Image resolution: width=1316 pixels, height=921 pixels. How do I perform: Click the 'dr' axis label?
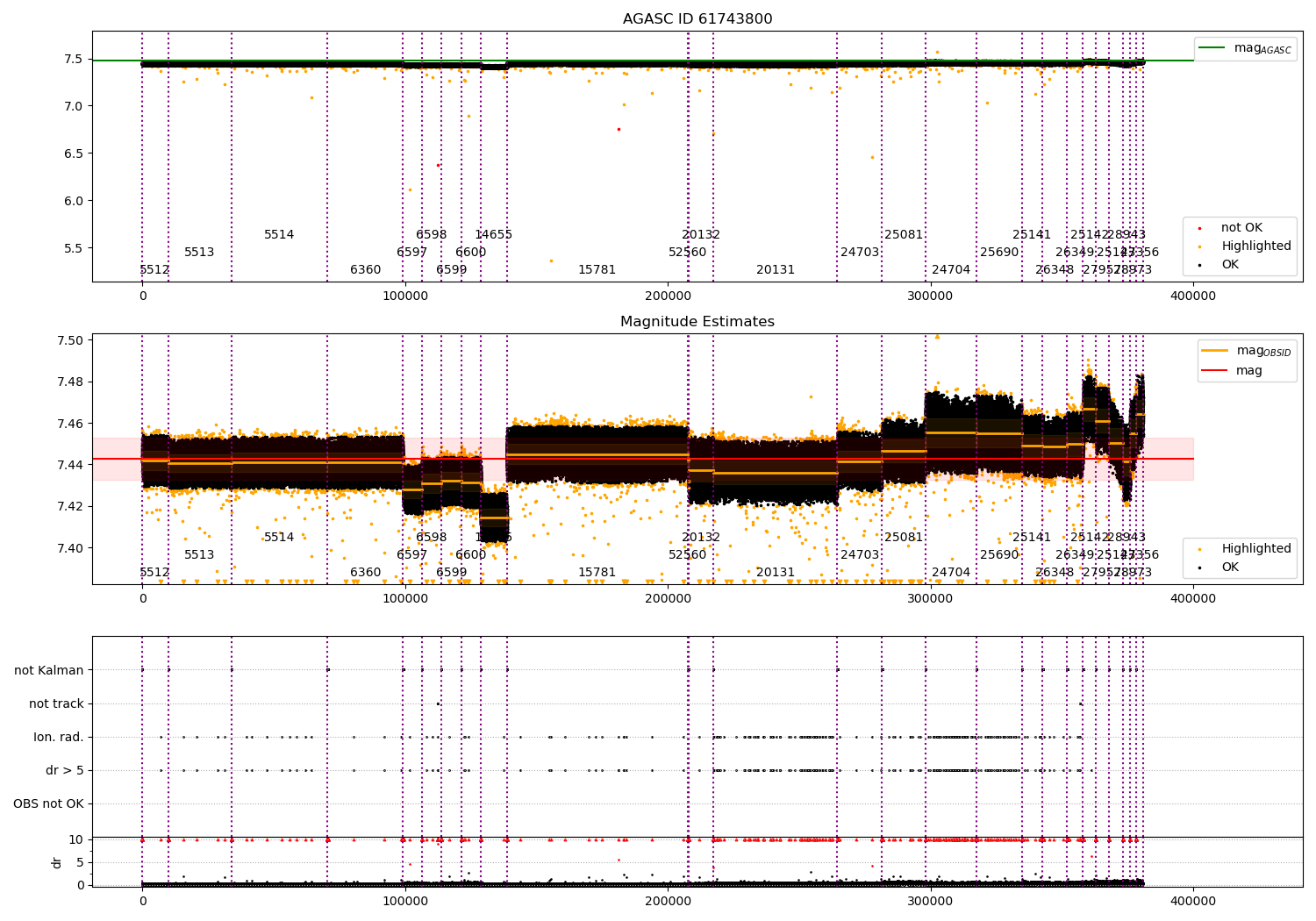[x=57, y=862]
